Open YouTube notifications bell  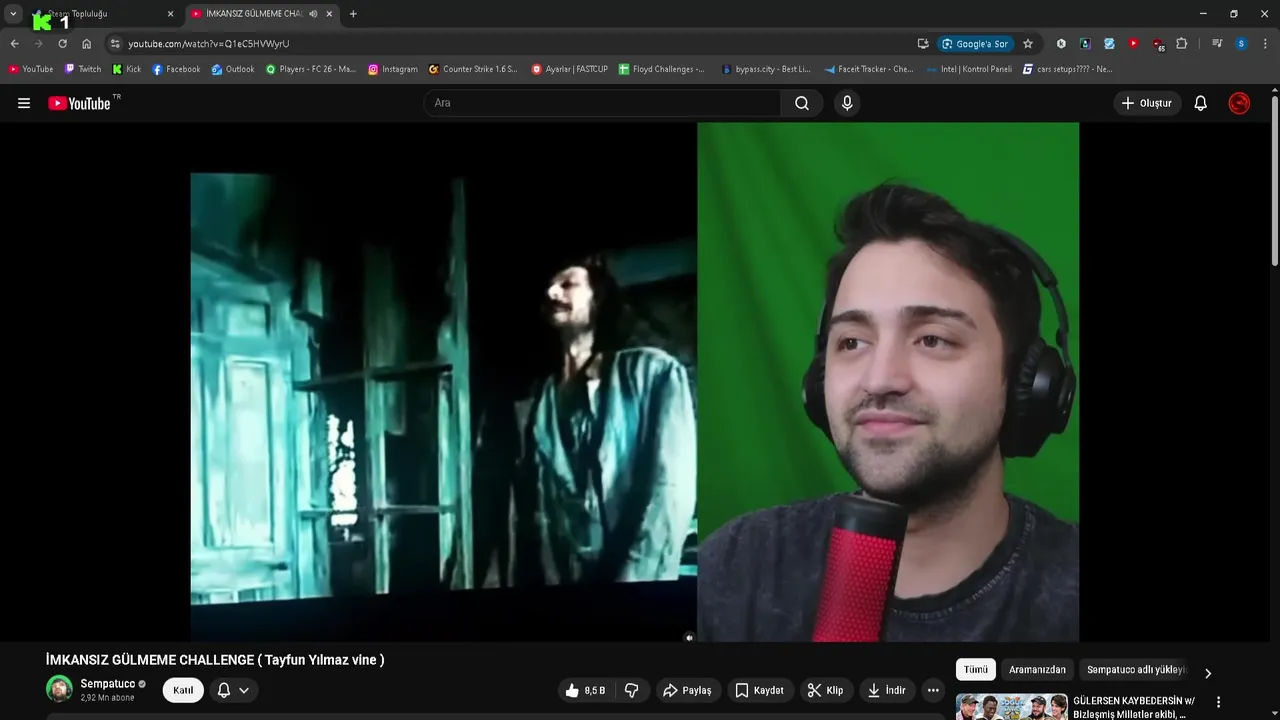1201,103
